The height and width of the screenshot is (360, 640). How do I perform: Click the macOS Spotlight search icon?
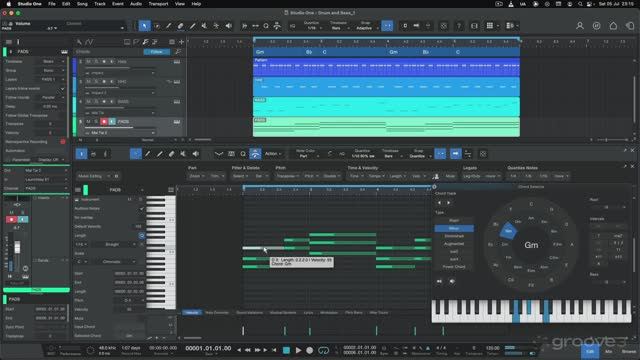(580, 4)
